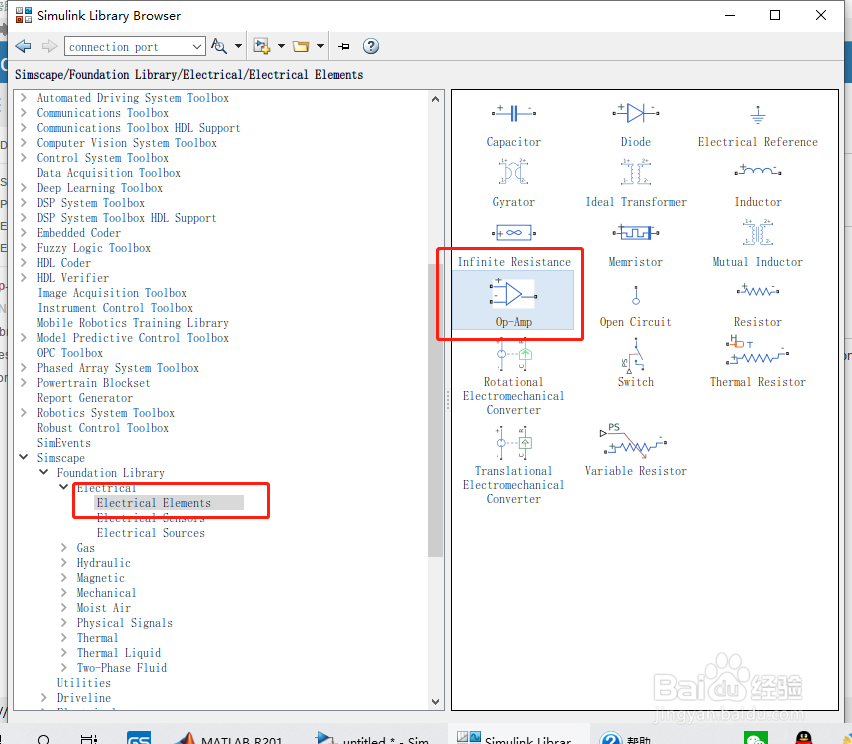This screenshot has width=852, height=744.
Task: Click the new model toolbar icon
Action: click(x=262, y=46)
